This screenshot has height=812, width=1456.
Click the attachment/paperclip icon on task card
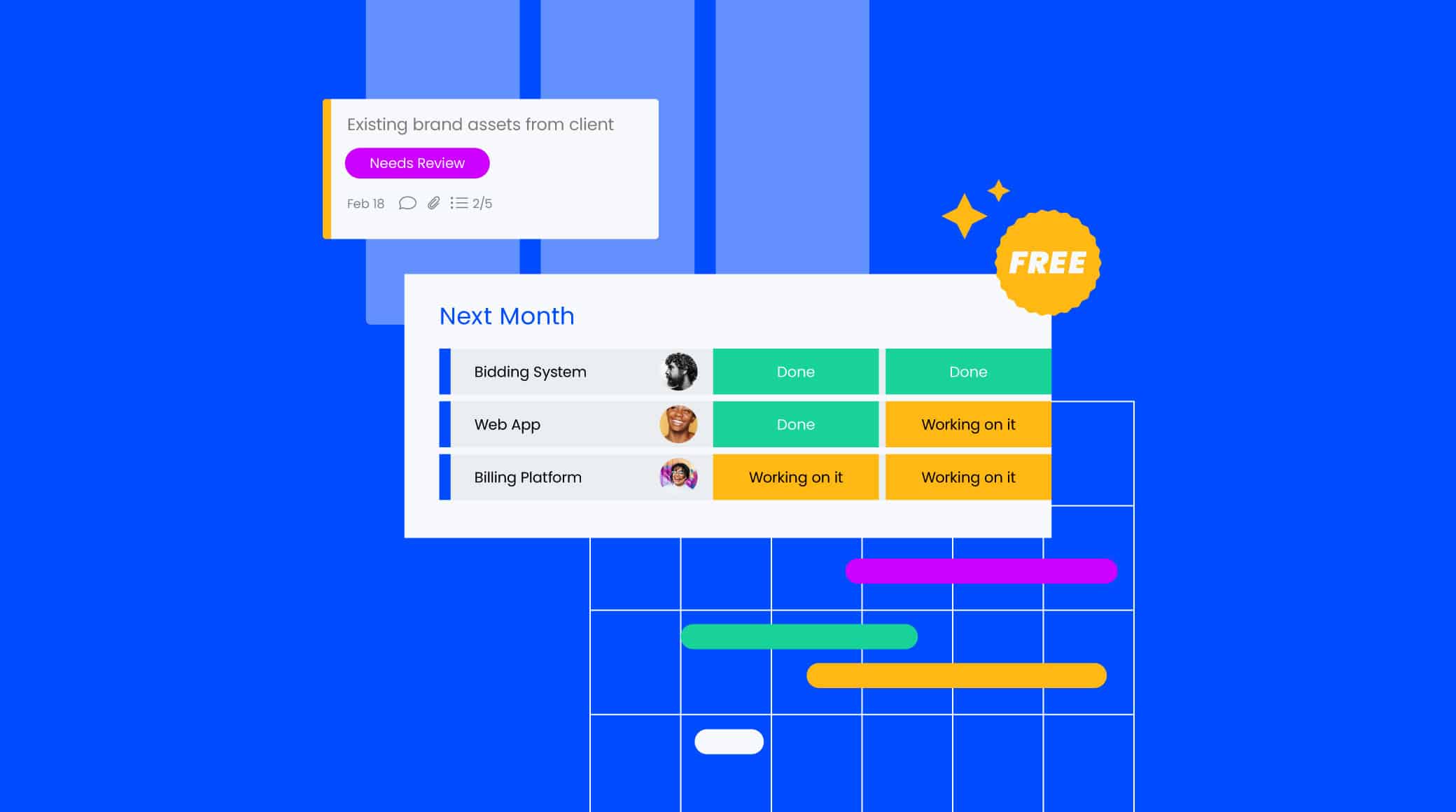(x=433, y=203)
